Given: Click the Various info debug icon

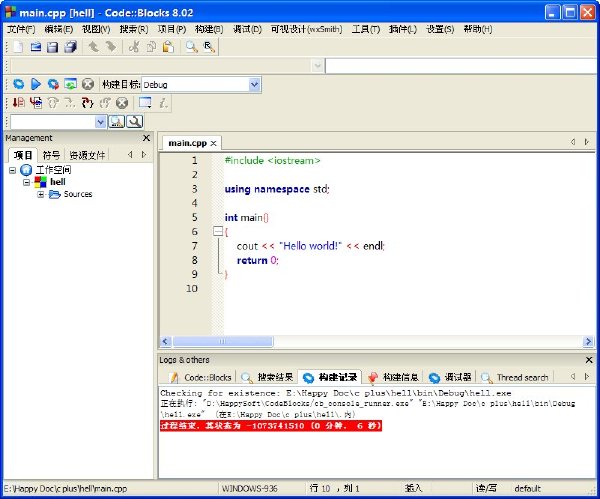Looking at the screenshot, I should [163, 103].
